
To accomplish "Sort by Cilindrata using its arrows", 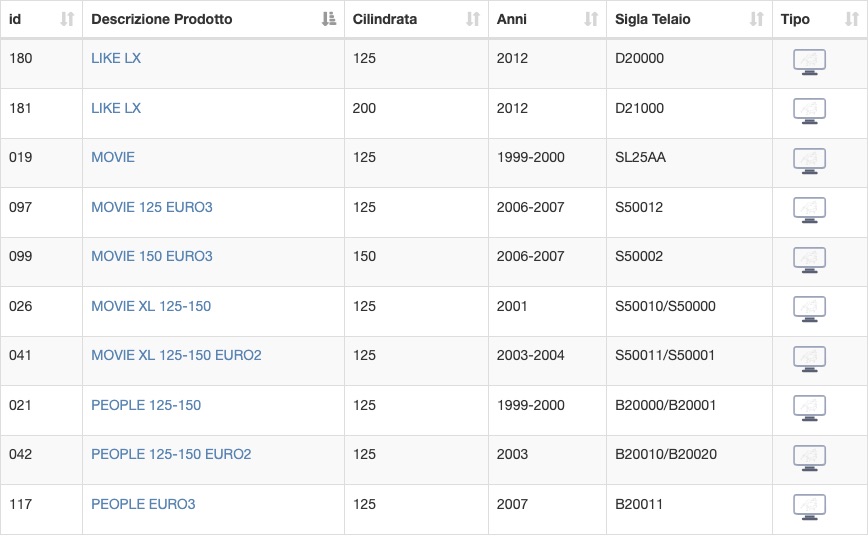I will click(473, 19).
